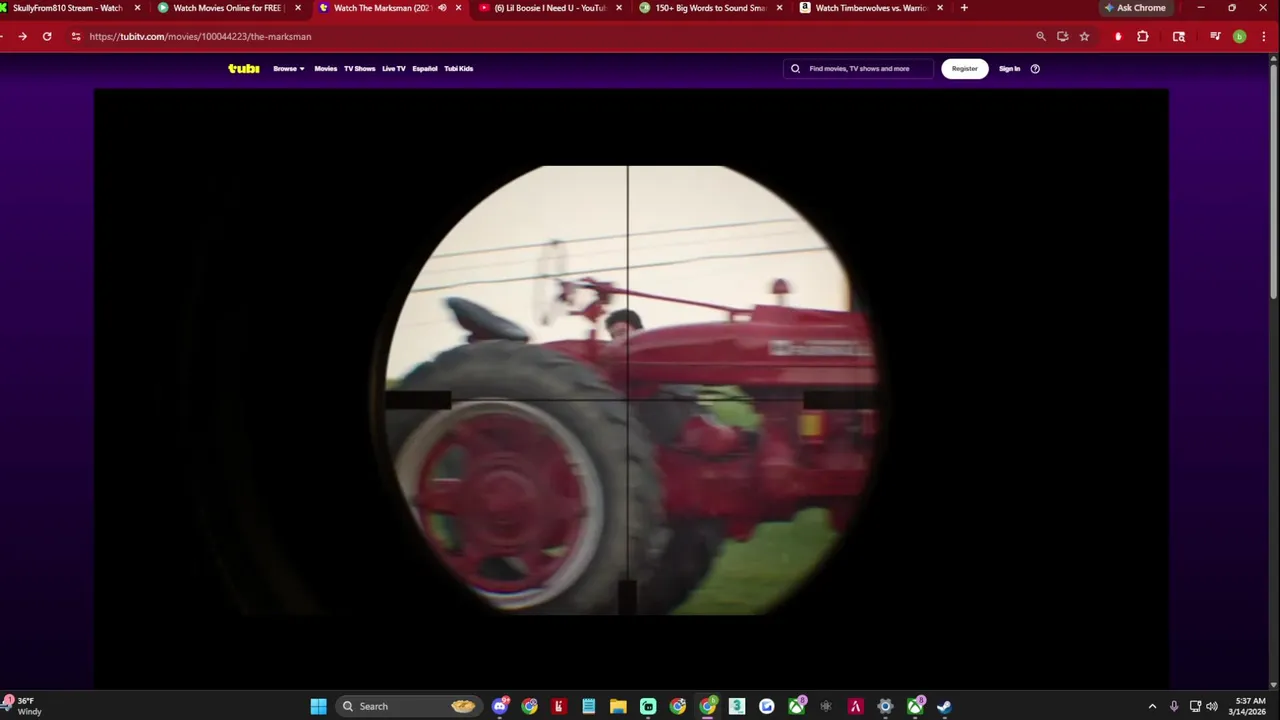Click the Google Lens search icon
Viewport: 1280px width, 720px height.
pyautogui.click(x=1179, y=36)
